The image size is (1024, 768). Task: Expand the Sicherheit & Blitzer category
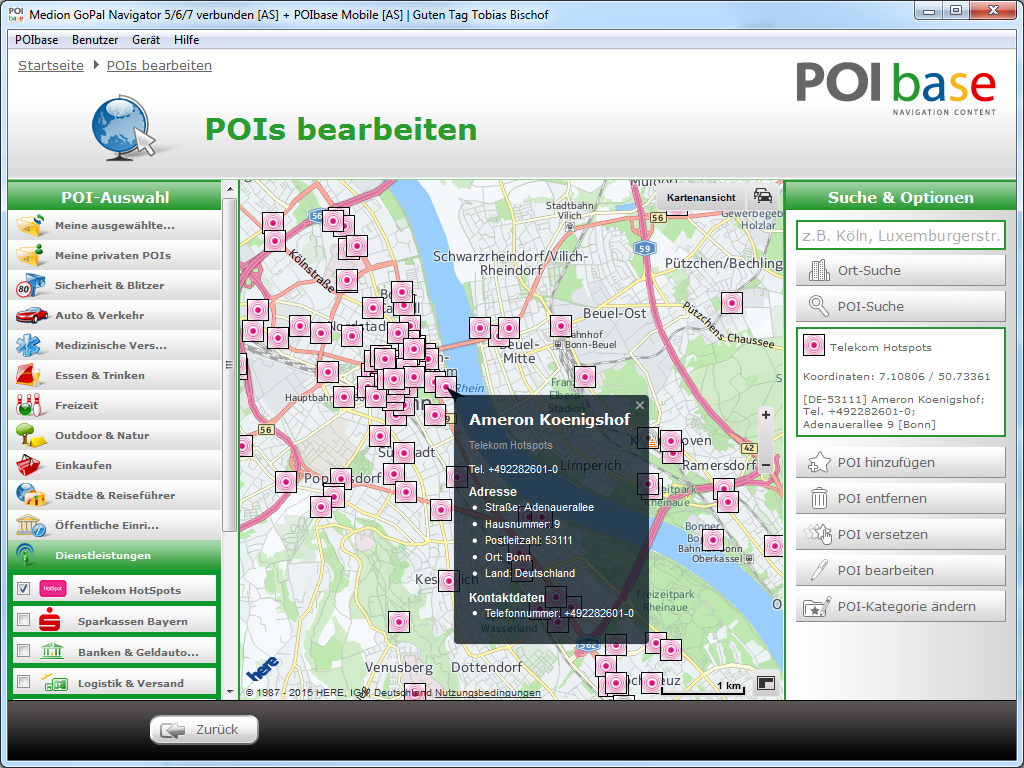112,285
